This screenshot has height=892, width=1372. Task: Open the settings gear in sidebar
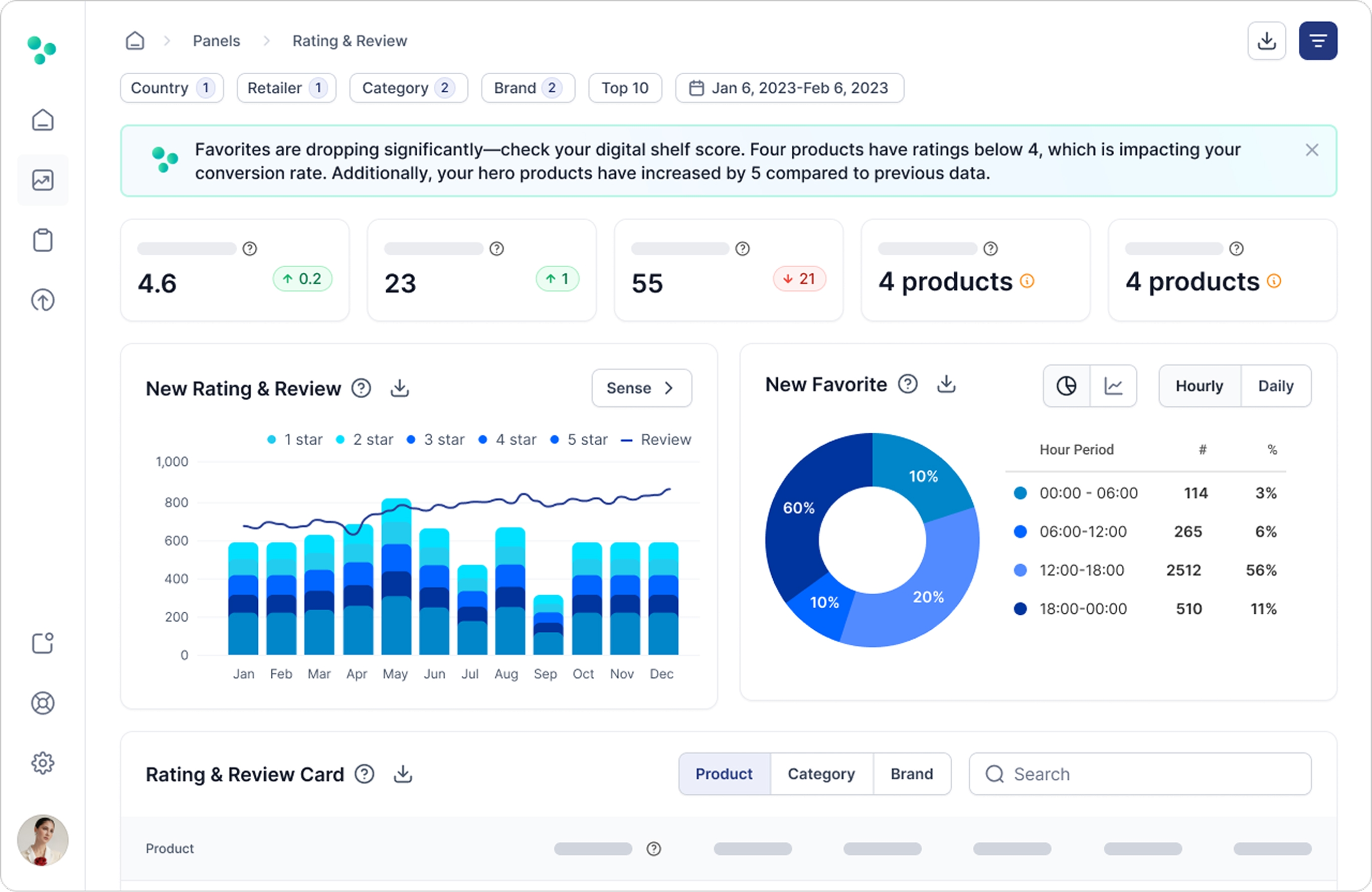point(43,763)
